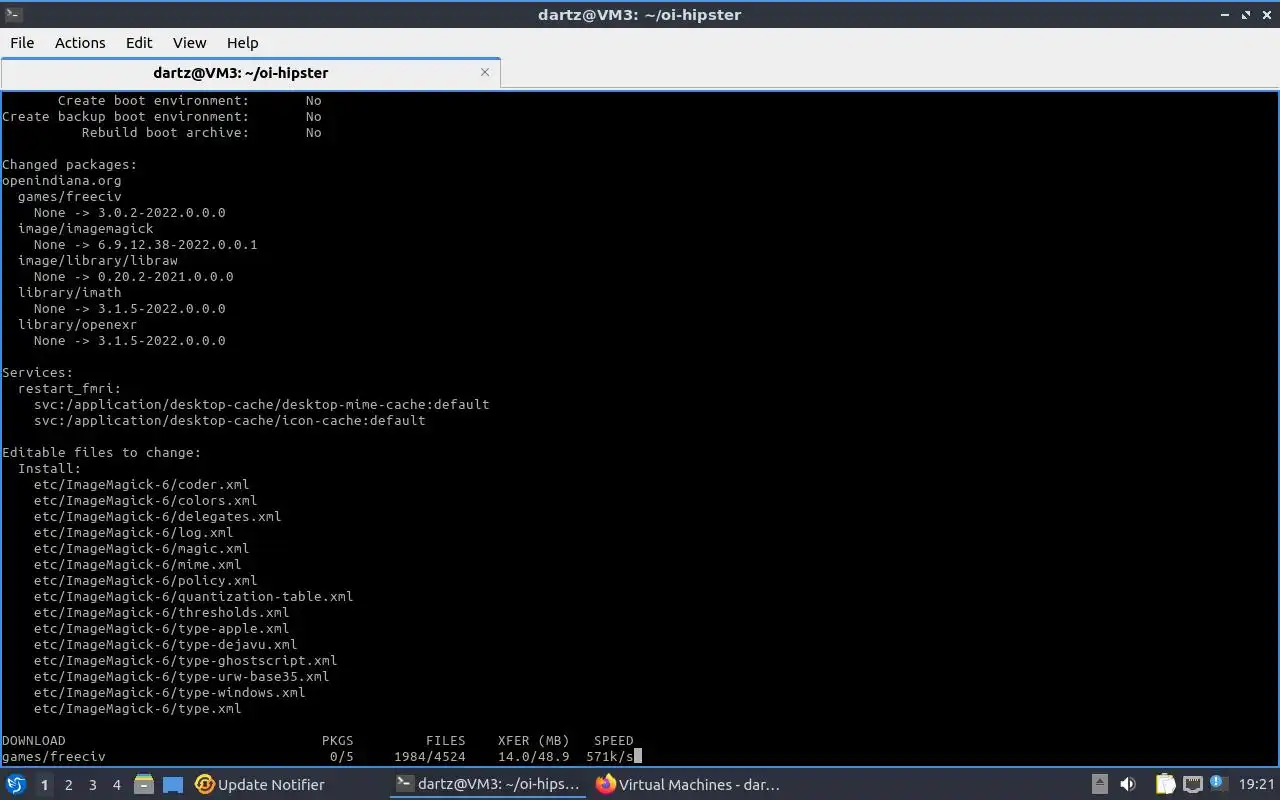Screen dimensions: 1280x800
Task: Click the 'image/imagemagick' package line
Action: point(86,229)
